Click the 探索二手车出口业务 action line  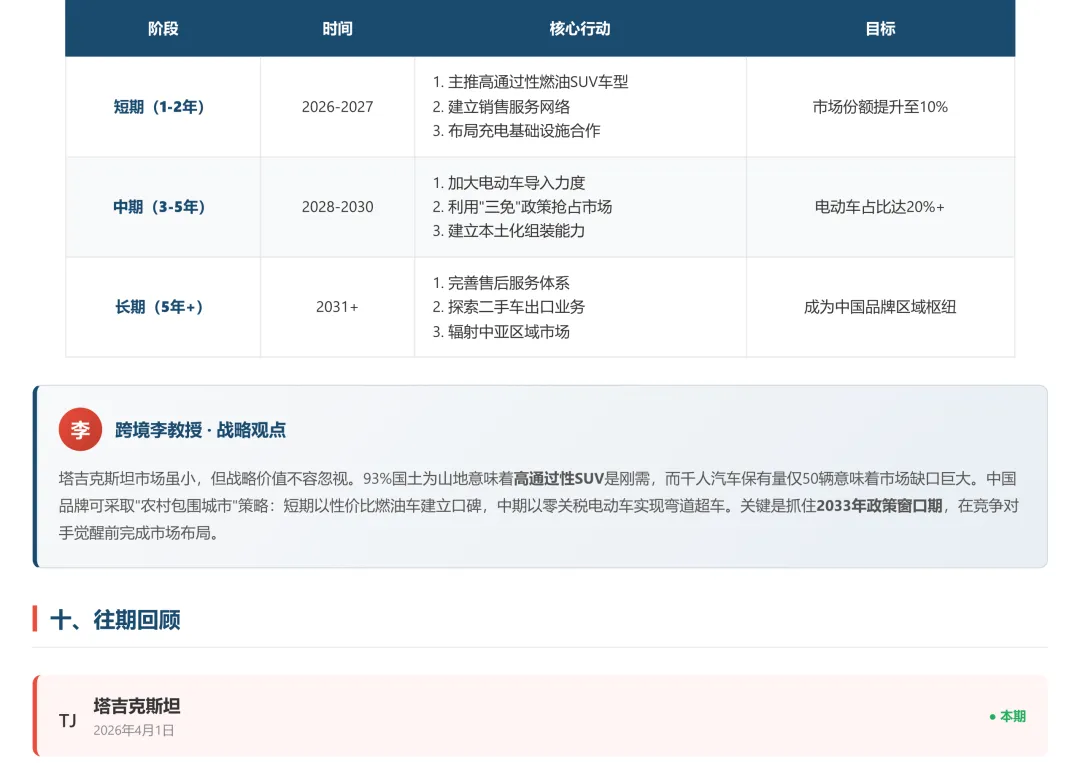[x=509, y=306]
